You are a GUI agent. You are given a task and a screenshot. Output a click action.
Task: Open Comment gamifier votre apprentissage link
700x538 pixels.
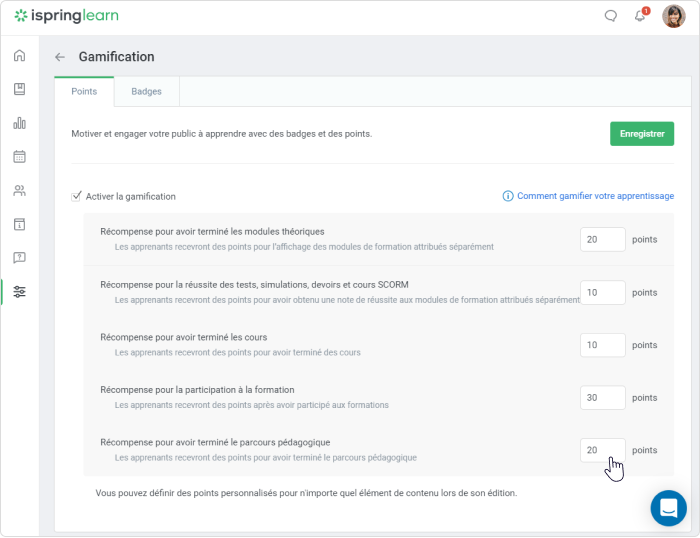595,196
